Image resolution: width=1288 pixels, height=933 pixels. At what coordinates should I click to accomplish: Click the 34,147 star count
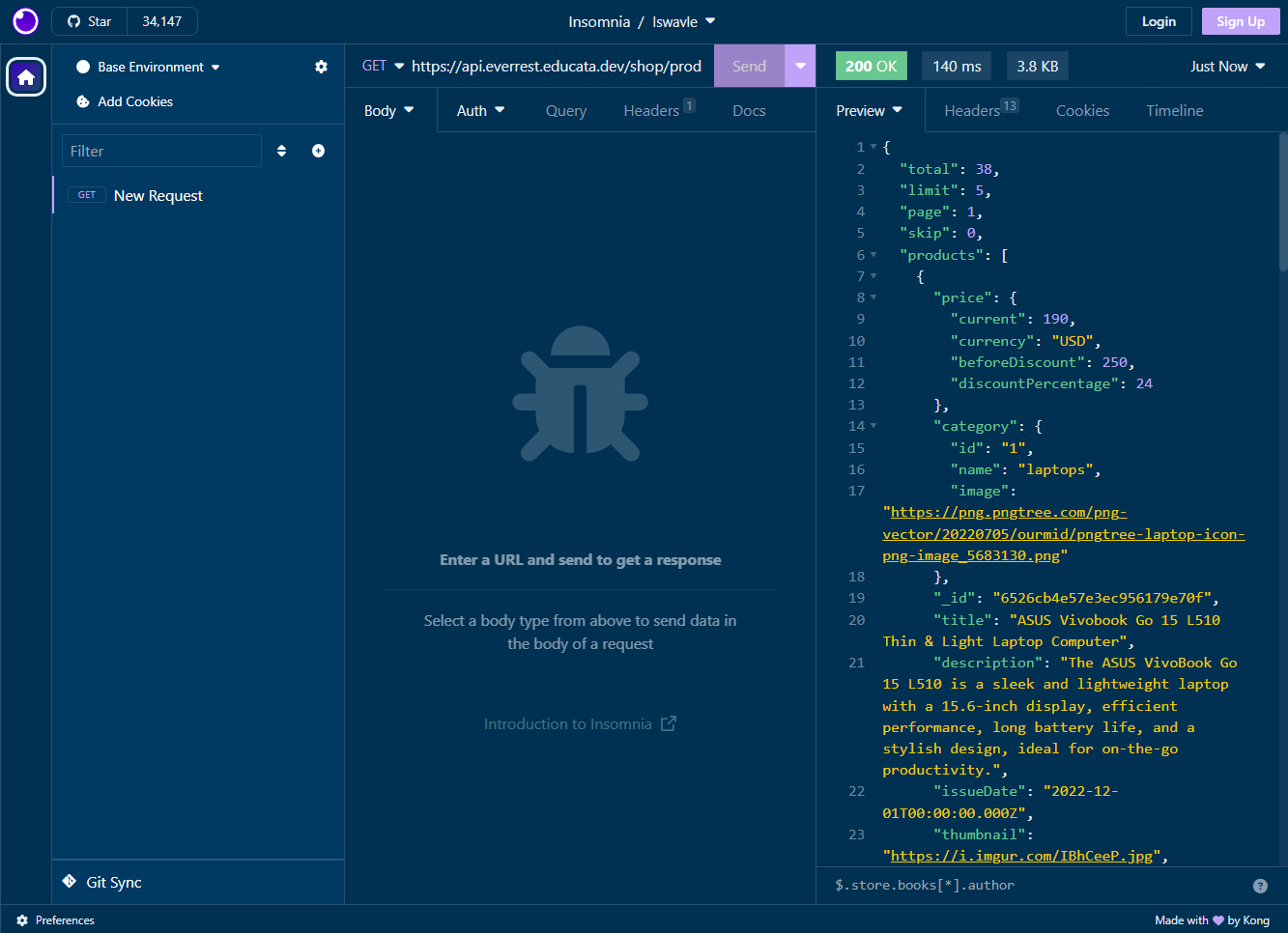click(161, 21)
